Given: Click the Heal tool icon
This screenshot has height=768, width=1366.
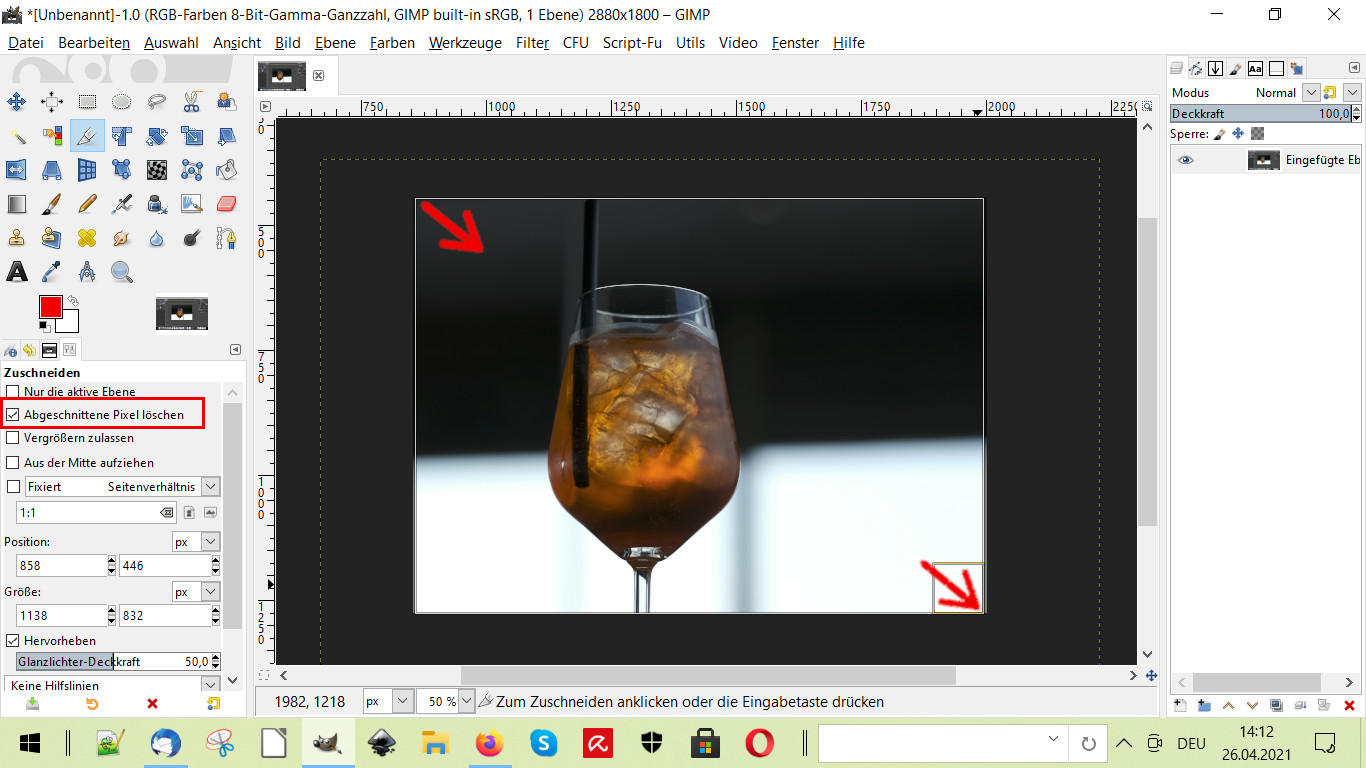Looking at the screenshot, I should click(x=87, y=238).
